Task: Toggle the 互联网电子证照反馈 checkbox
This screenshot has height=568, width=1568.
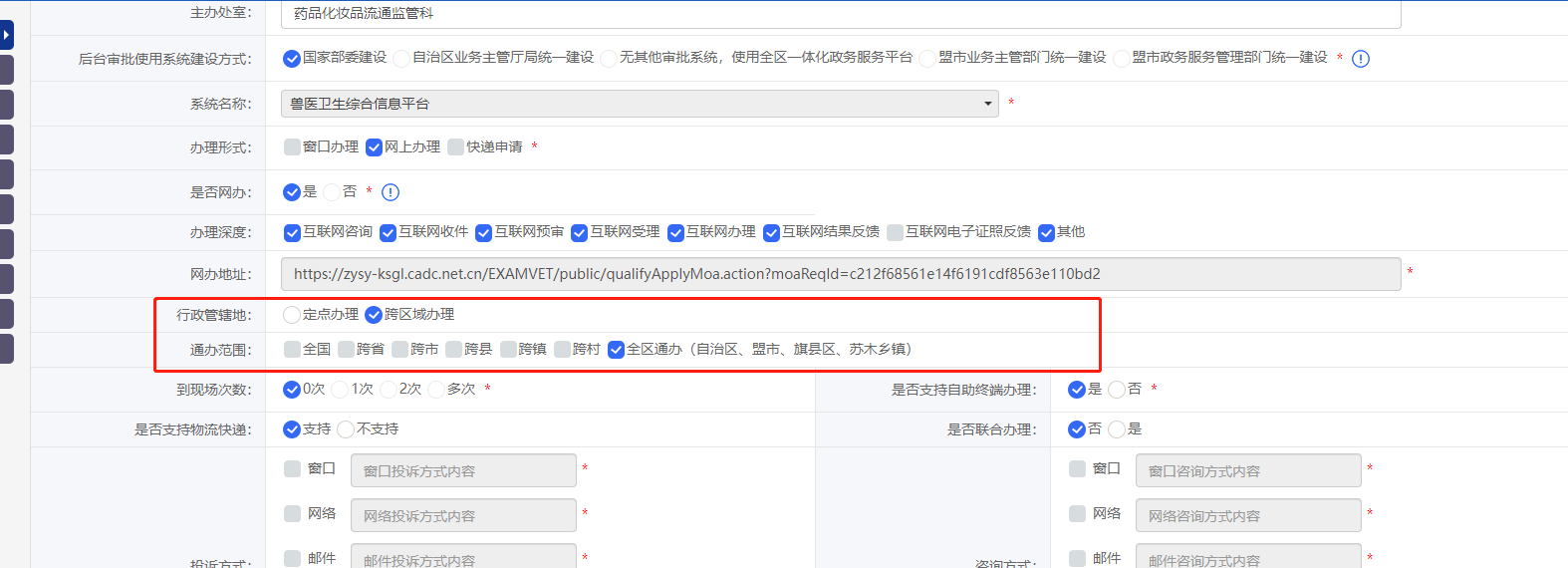Action: coord(896,232)
